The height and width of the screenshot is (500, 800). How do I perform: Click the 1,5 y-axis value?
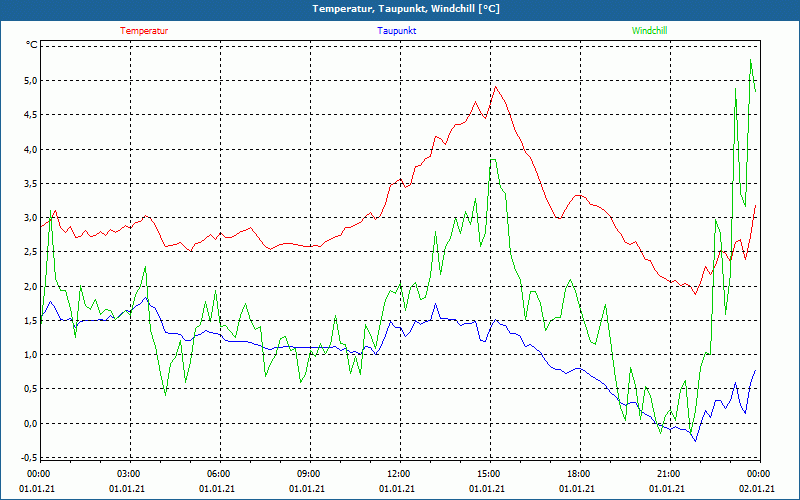tap(31, 320)
